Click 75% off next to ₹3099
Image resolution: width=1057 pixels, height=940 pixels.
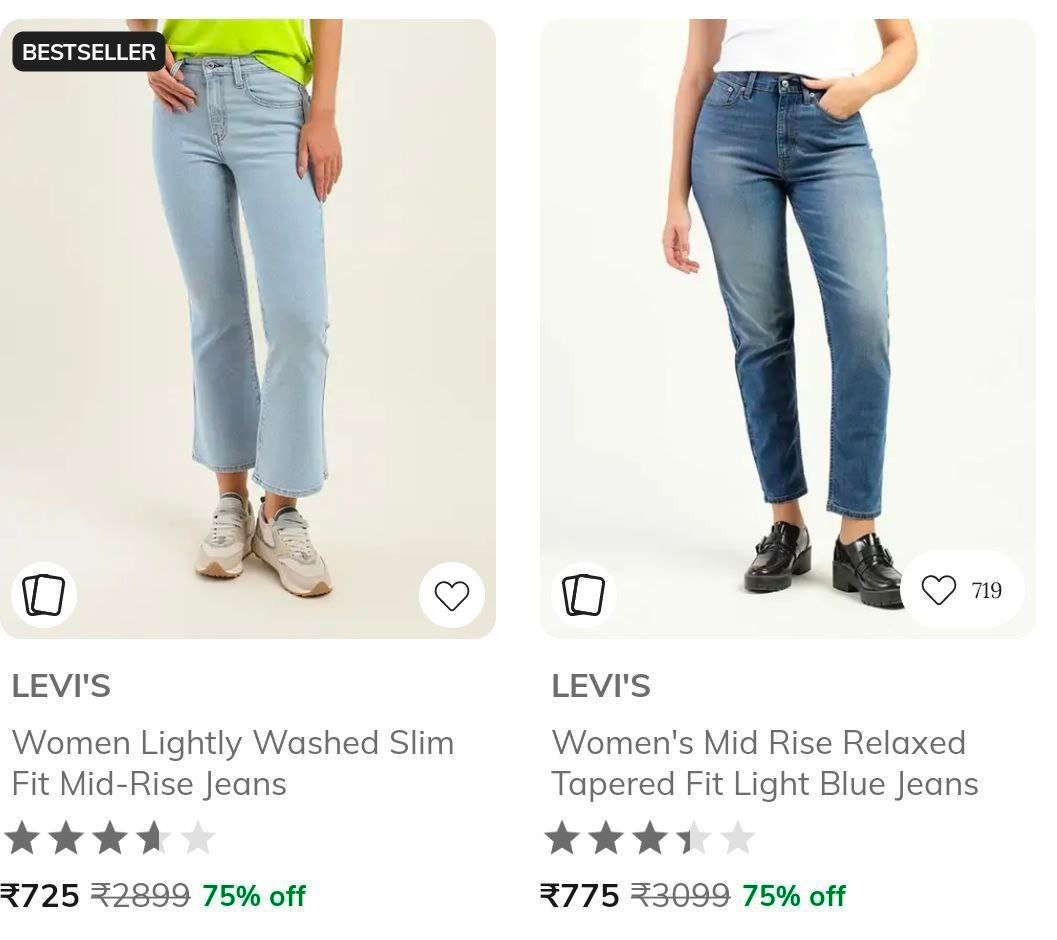[x=794, y=895]
